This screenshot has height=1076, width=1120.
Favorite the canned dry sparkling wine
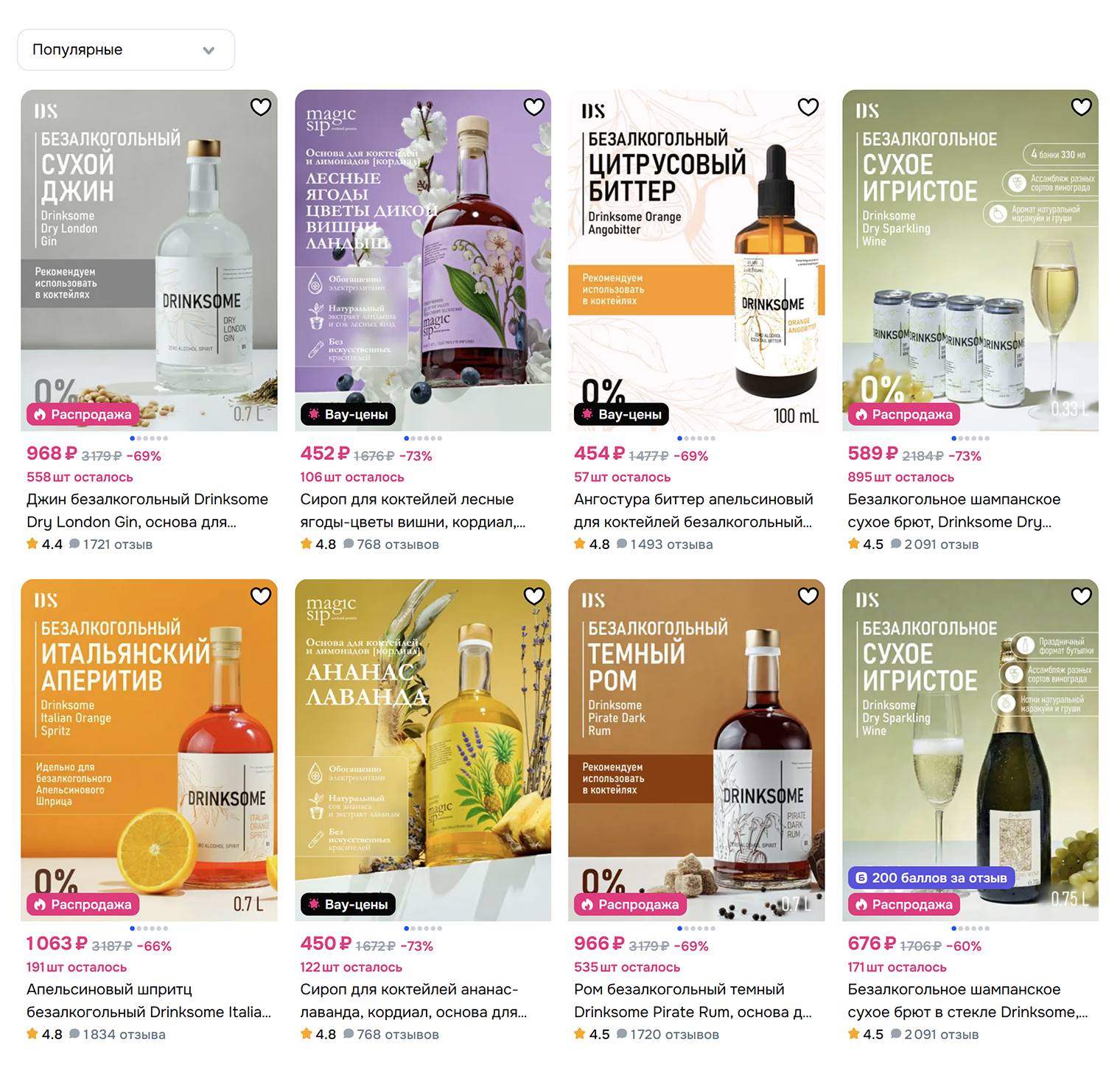(1082, 107)
